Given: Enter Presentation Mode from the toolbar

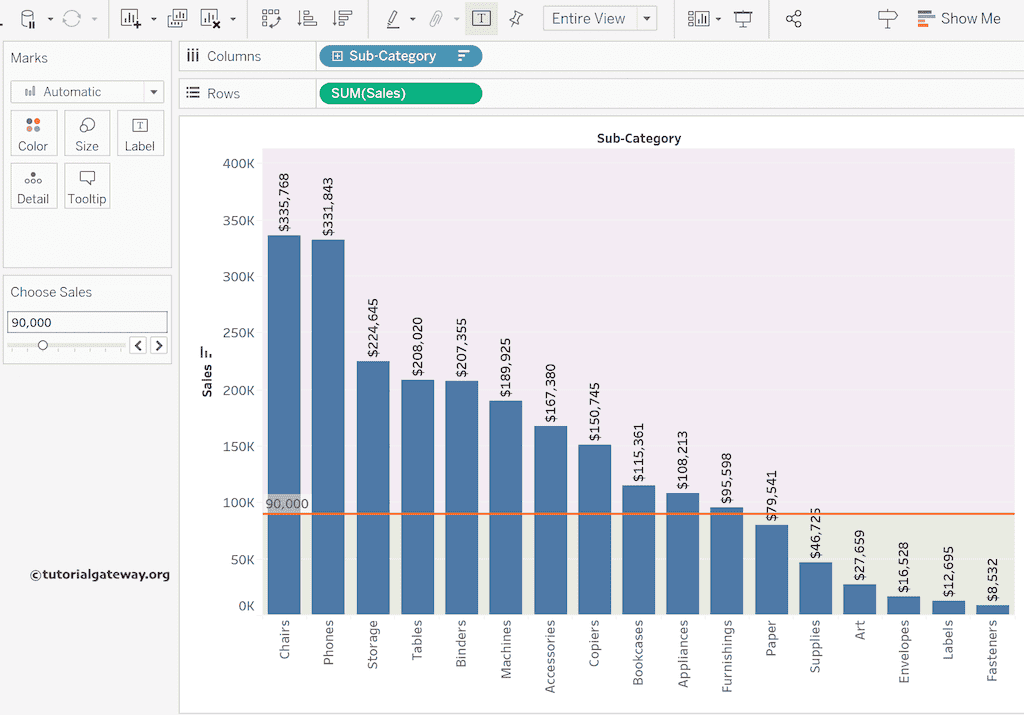Looking at the screenshot, I should (741, 18).
